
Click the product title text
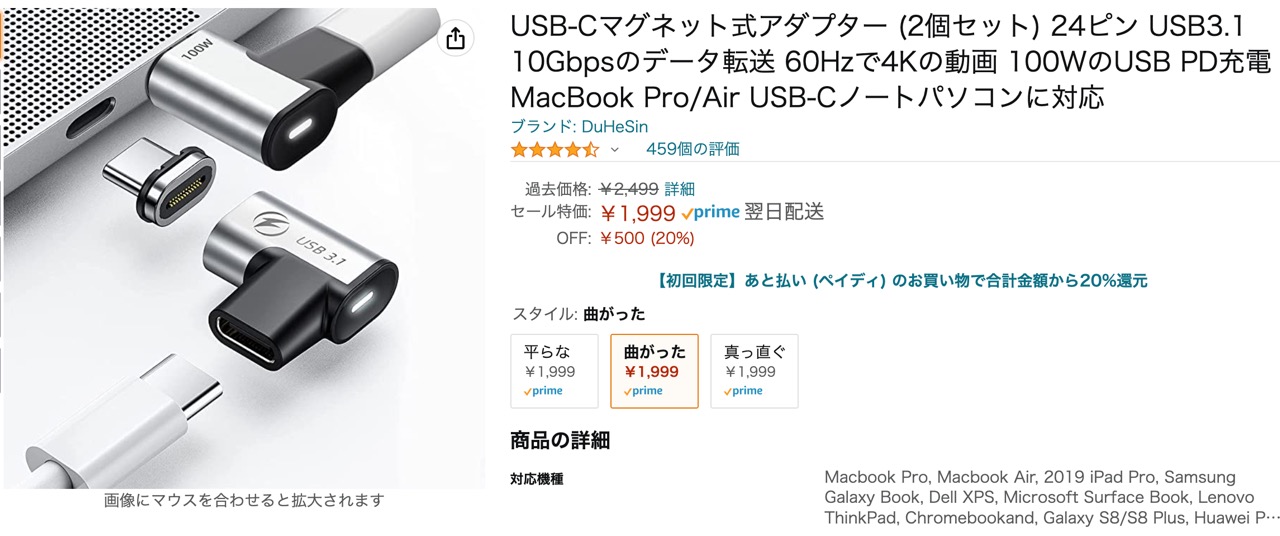(x=891, y=64)
